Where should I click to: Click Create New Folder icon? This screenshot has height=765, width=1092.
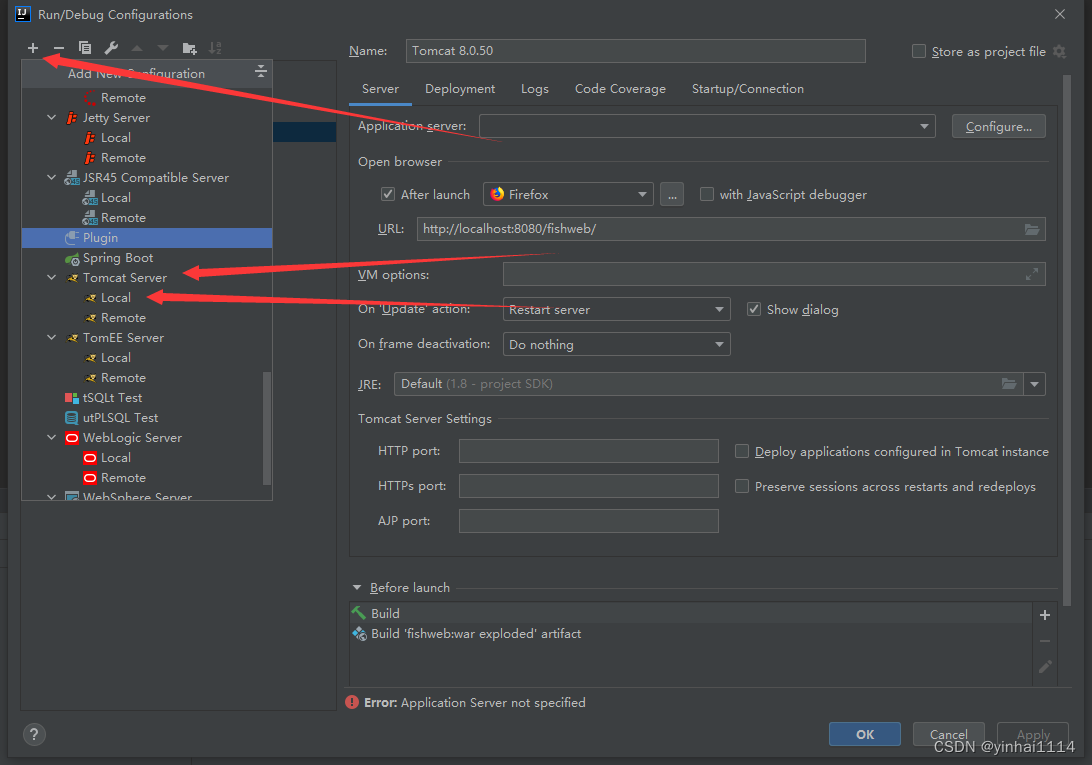[x=189, y=48]
